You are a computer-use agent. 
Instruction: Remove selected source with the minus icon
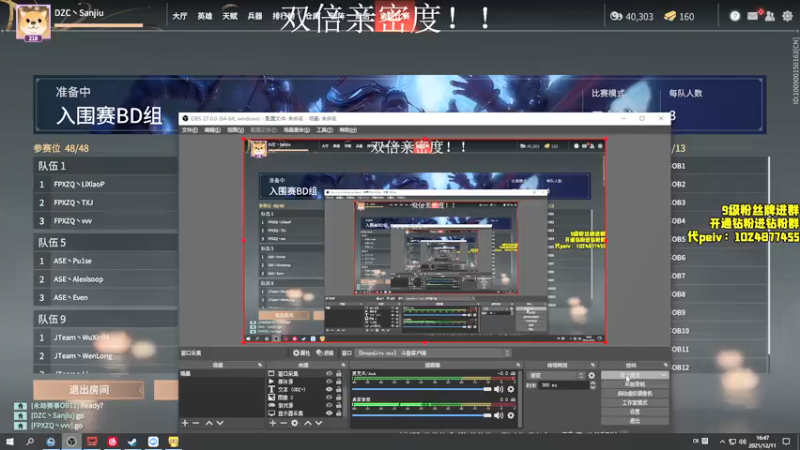coord(283,423)
